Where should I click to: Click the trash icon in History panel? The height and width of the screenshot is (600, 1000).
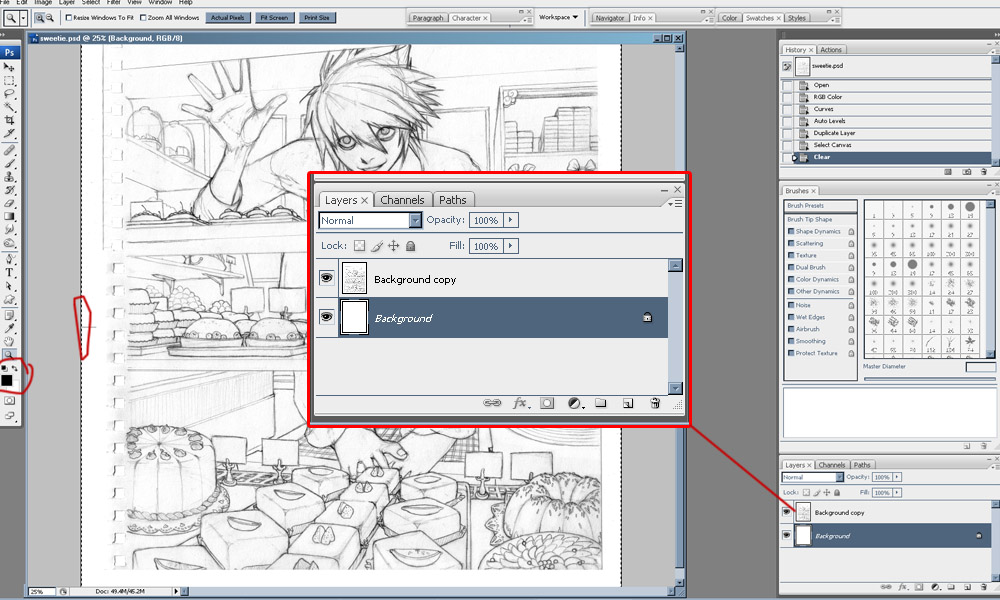[x=983, y=172]
